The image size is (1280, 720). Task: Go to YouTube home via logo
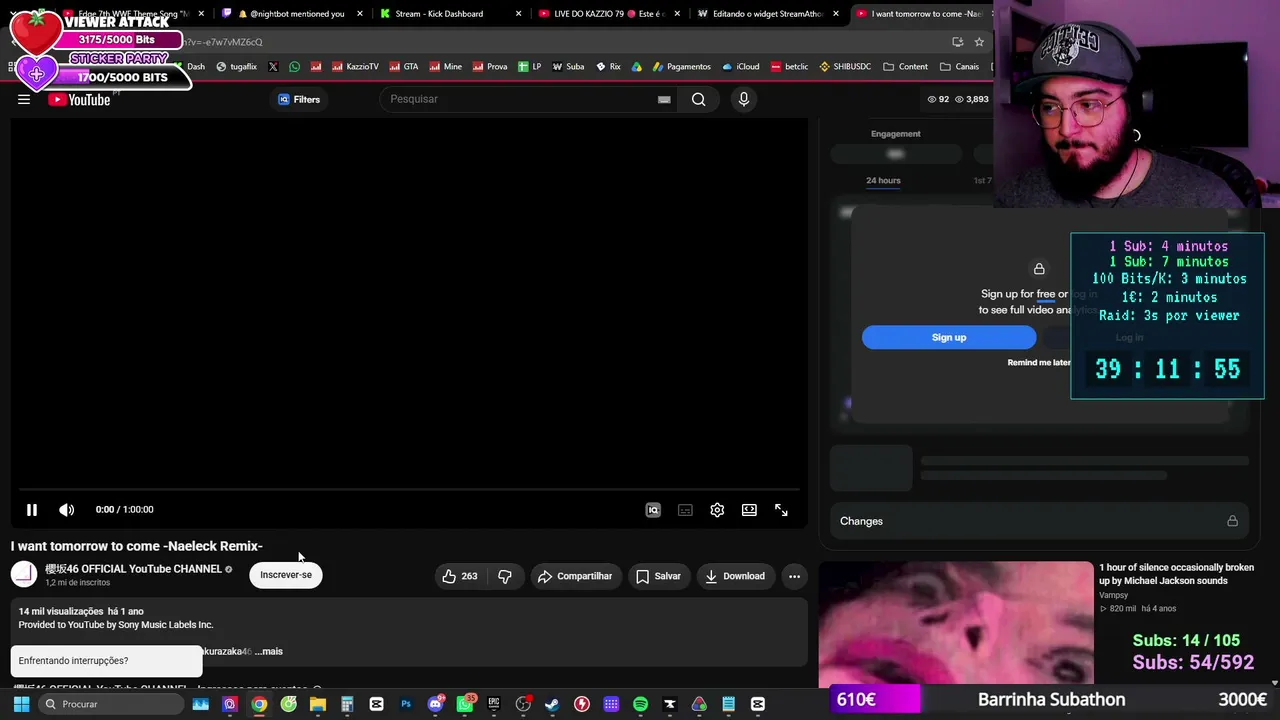(x=79, y=99)
